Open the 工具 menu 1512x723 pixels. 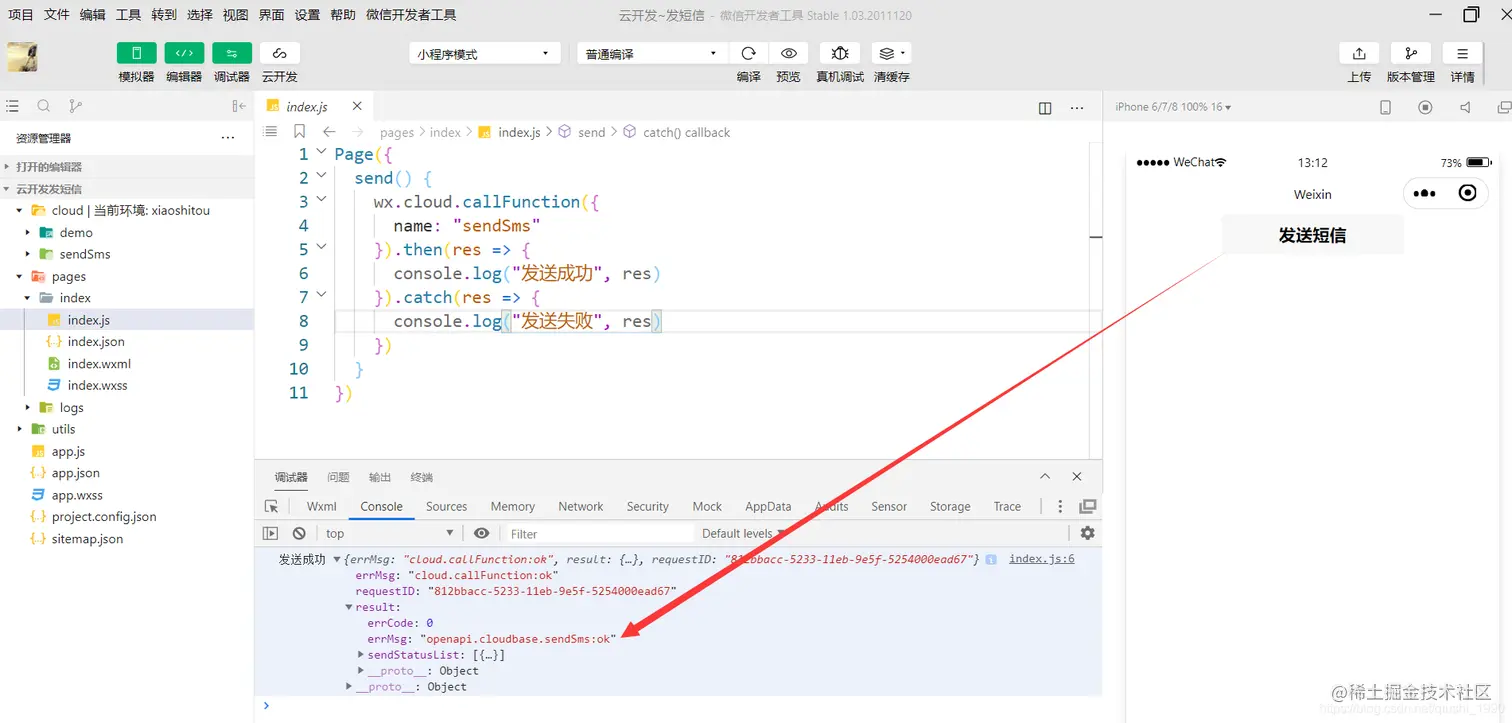pos(128,15)
